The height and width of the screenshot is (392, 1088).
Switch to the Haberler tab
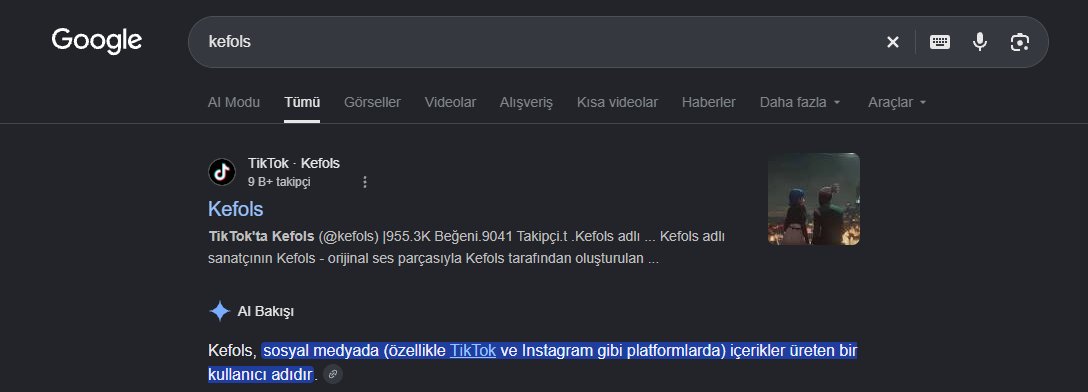(x=708, y=102)
